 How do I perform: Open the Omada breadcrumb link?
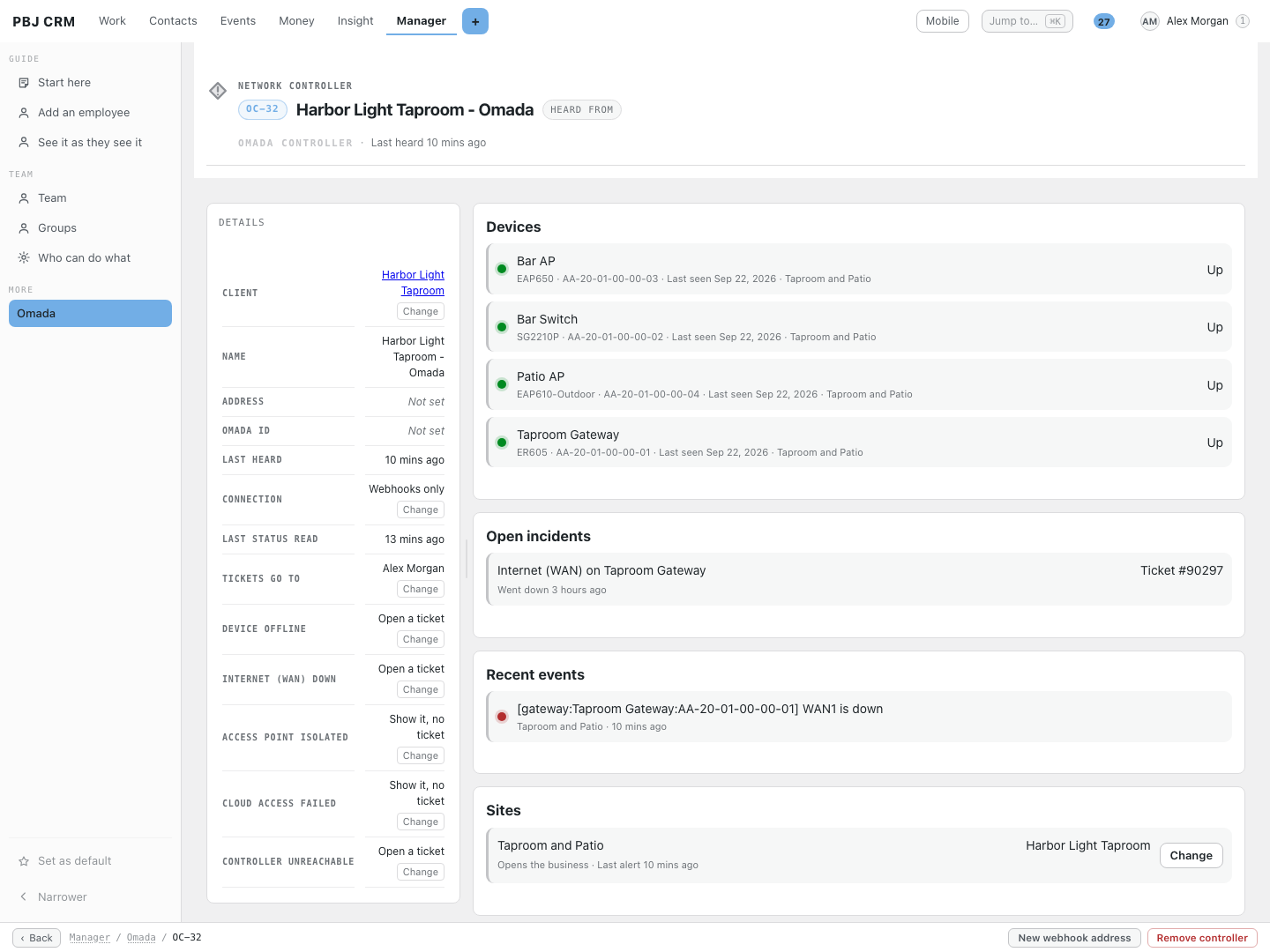click(141, 938)
